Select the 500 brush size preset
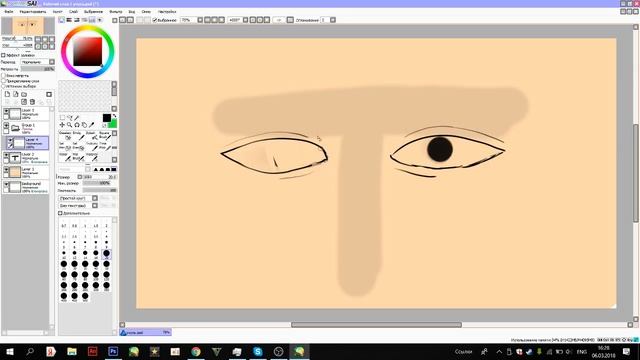Screen dimensions: 640x360 pos(85,296)
